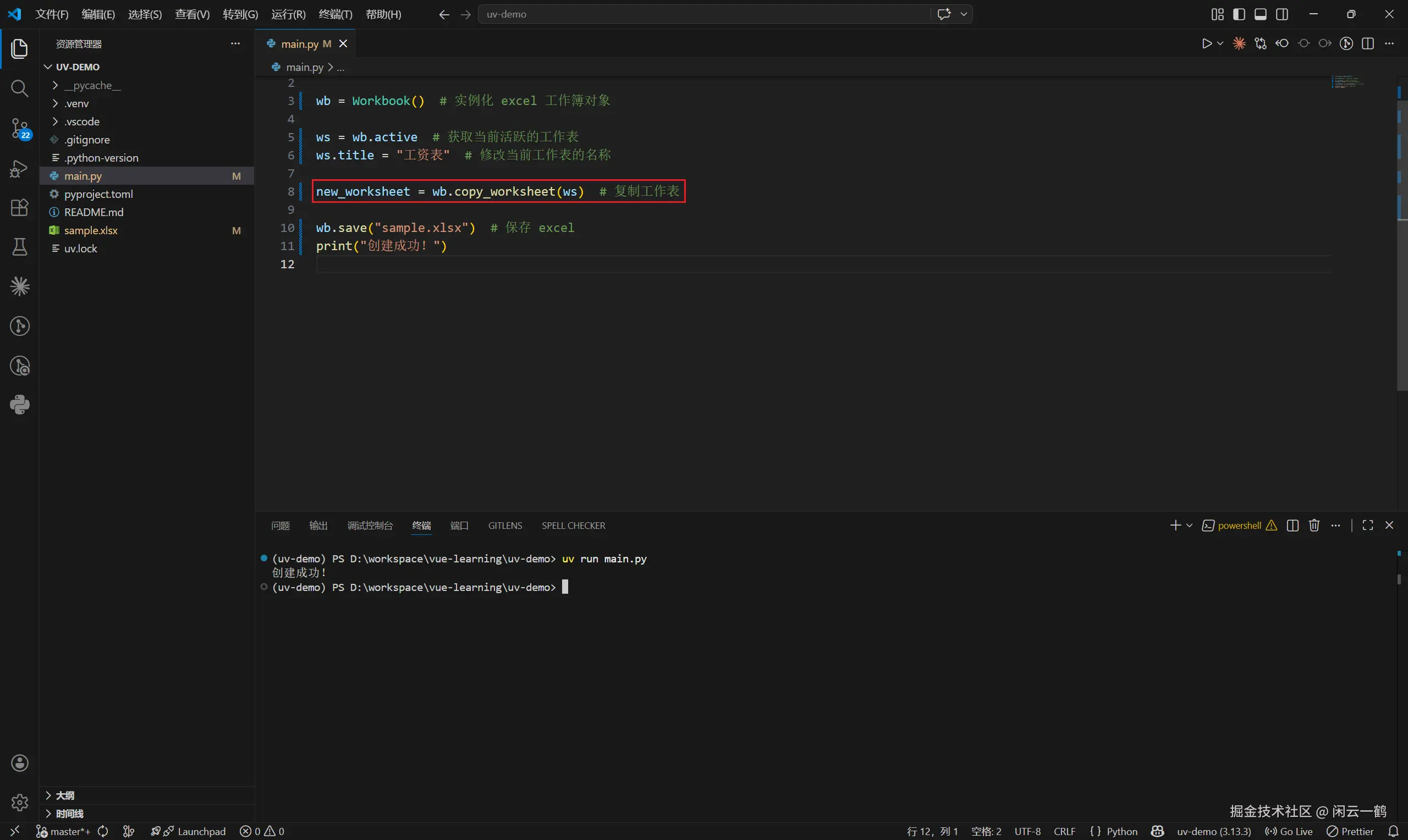Open the 终端(T) menu
The width and height of the screenshot is (1408, 840).
(335, 14)
